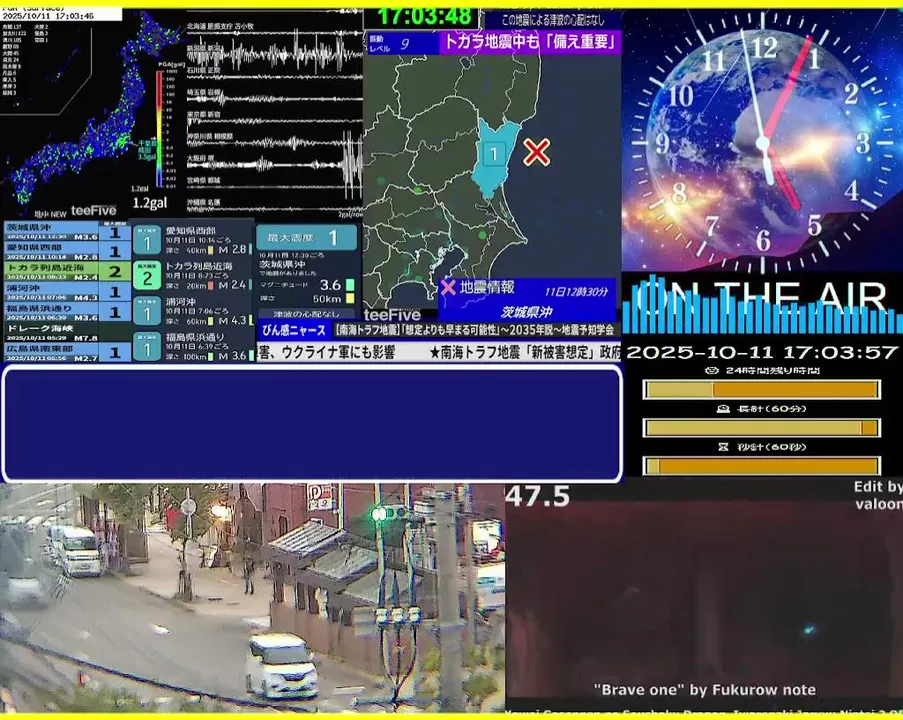903x720 pixels.
Task: Click the yellow square beside depth 50km
Action: 350,298
